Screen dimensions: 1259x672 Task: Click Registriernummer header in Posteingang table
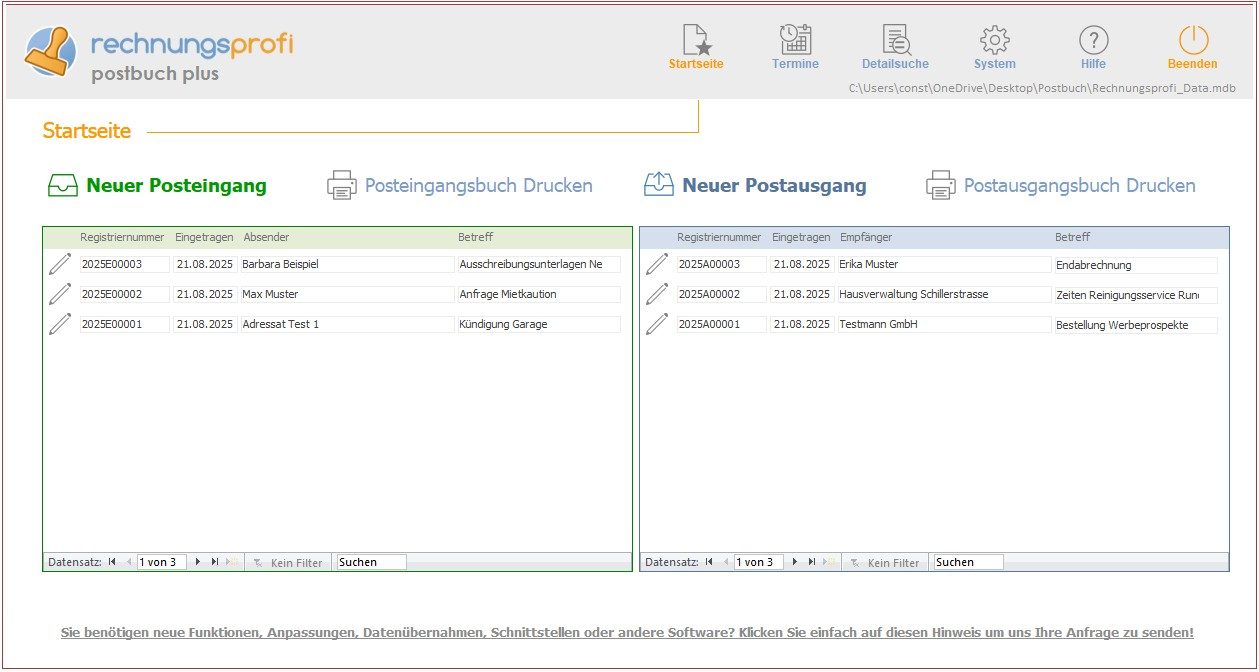(x=122, y=237)
